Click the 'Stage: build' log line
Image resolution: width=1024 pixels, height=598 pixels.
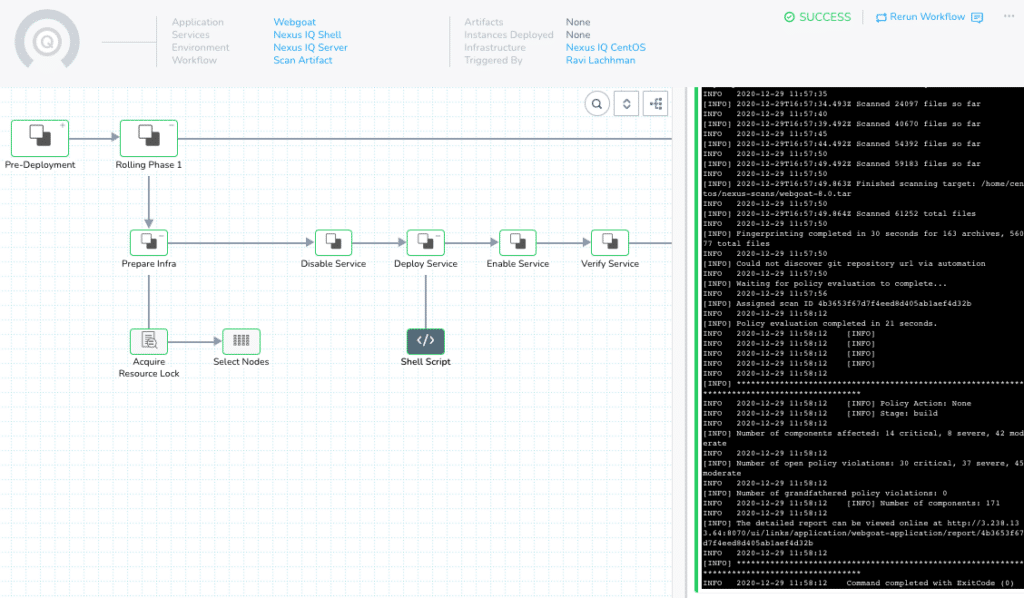click(x=820, y=413)
